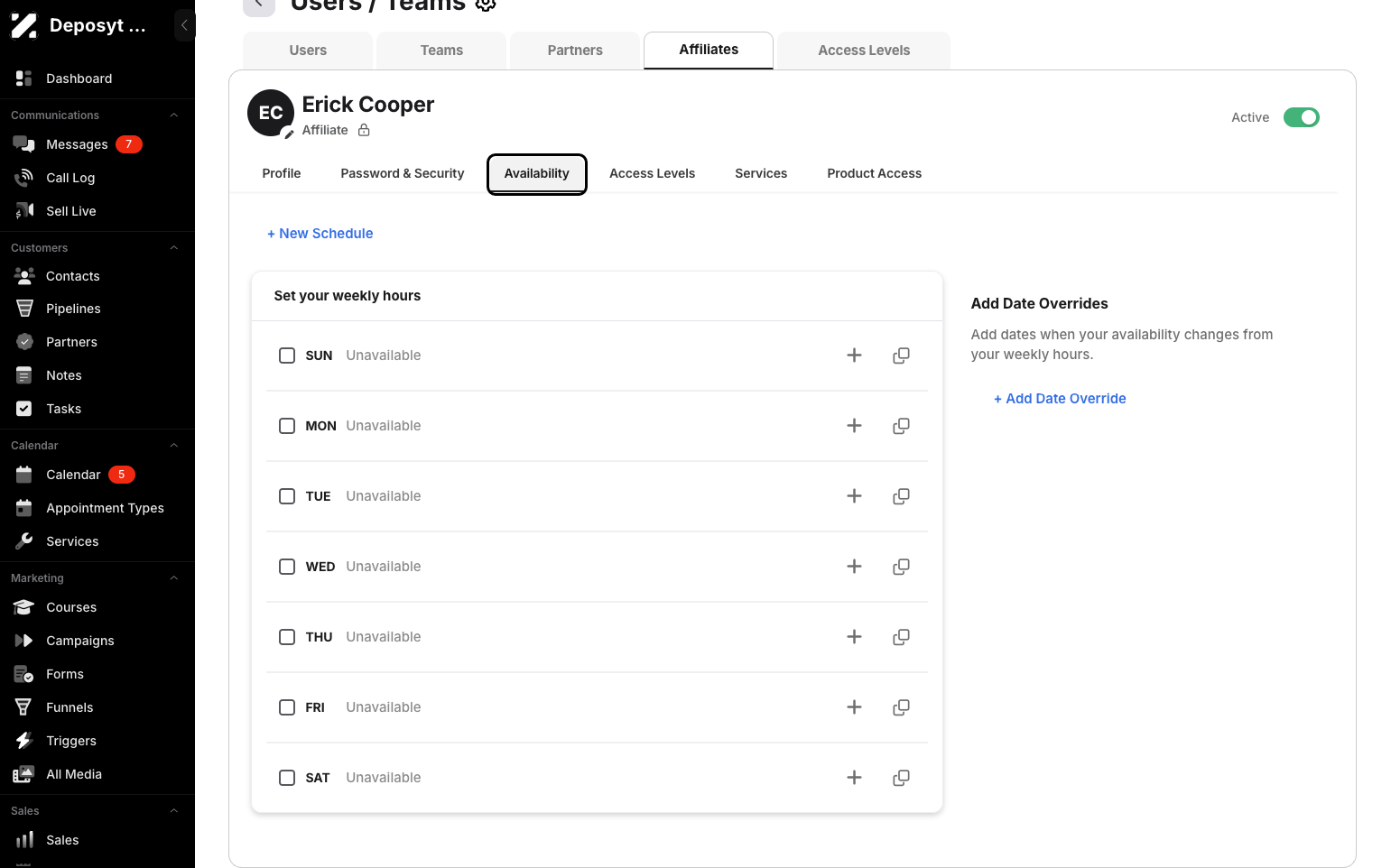Screen dimensions: 1391x868
Task: Enable the SUN availability checkbox
Action: [x=287, y=356]
